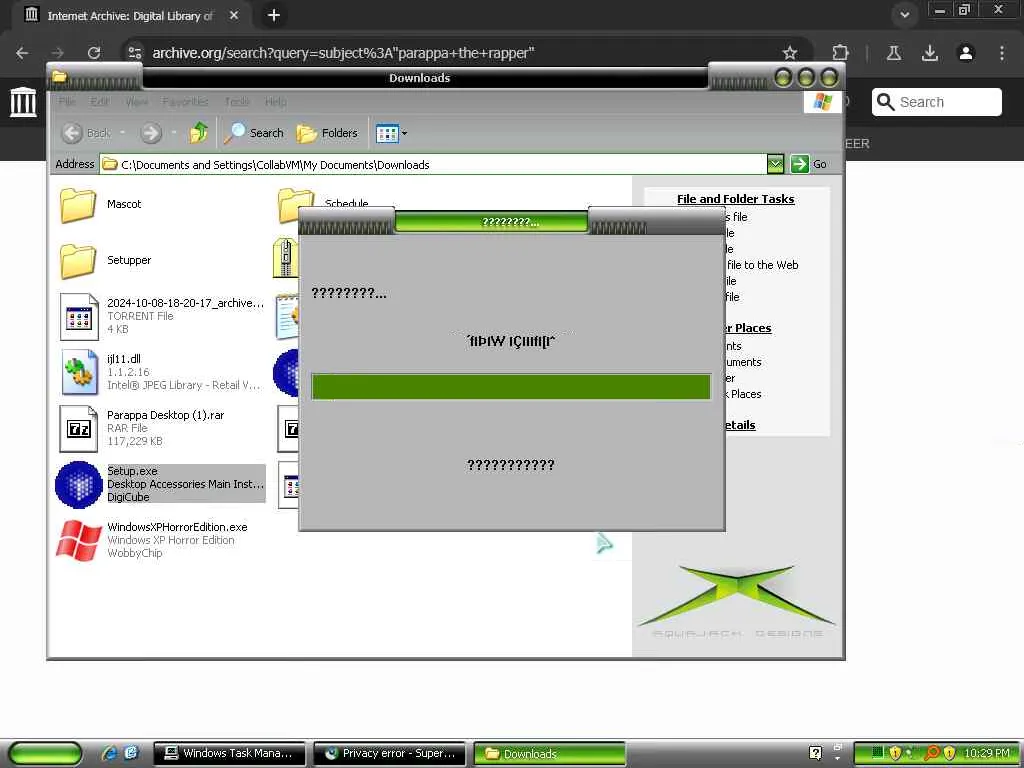
Task: Launch Internet Explorer quick launch icon
Action: coord(110,753)
